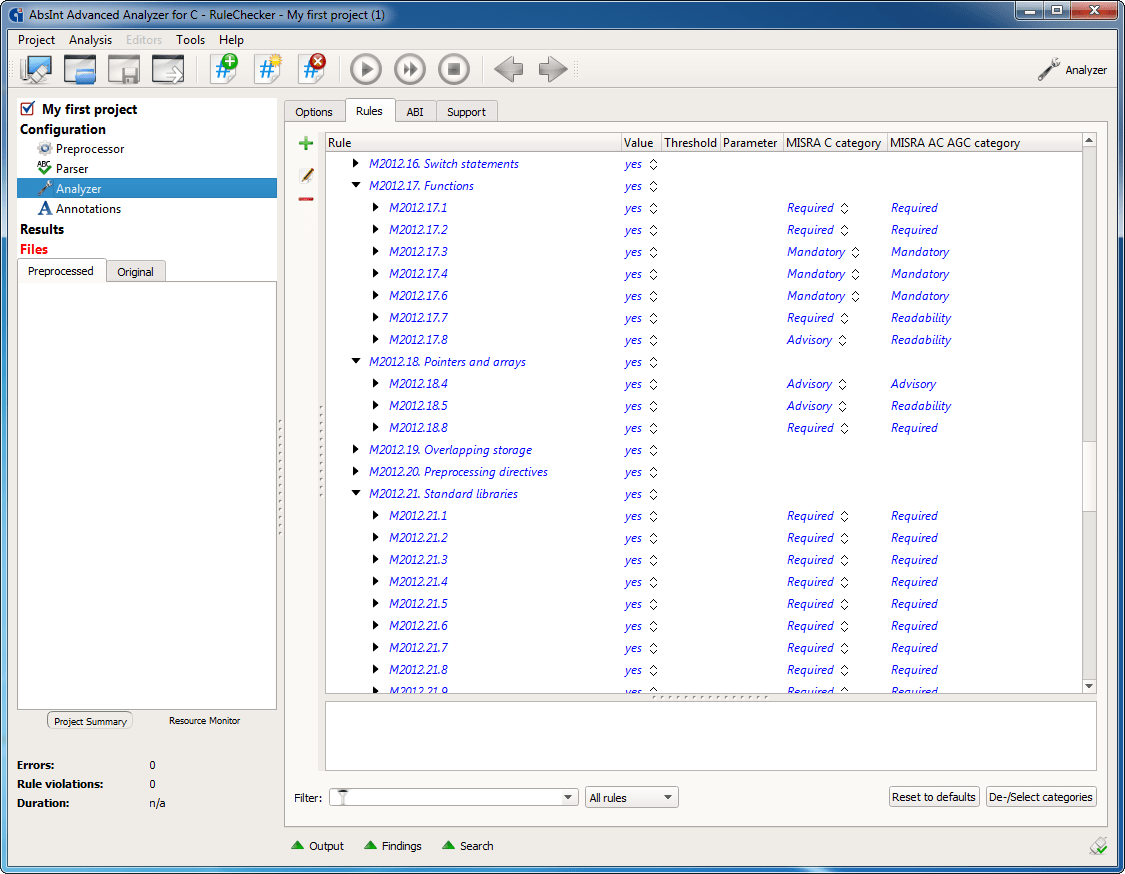
Task: Click the new project toolbar icon
Action: 36,70
